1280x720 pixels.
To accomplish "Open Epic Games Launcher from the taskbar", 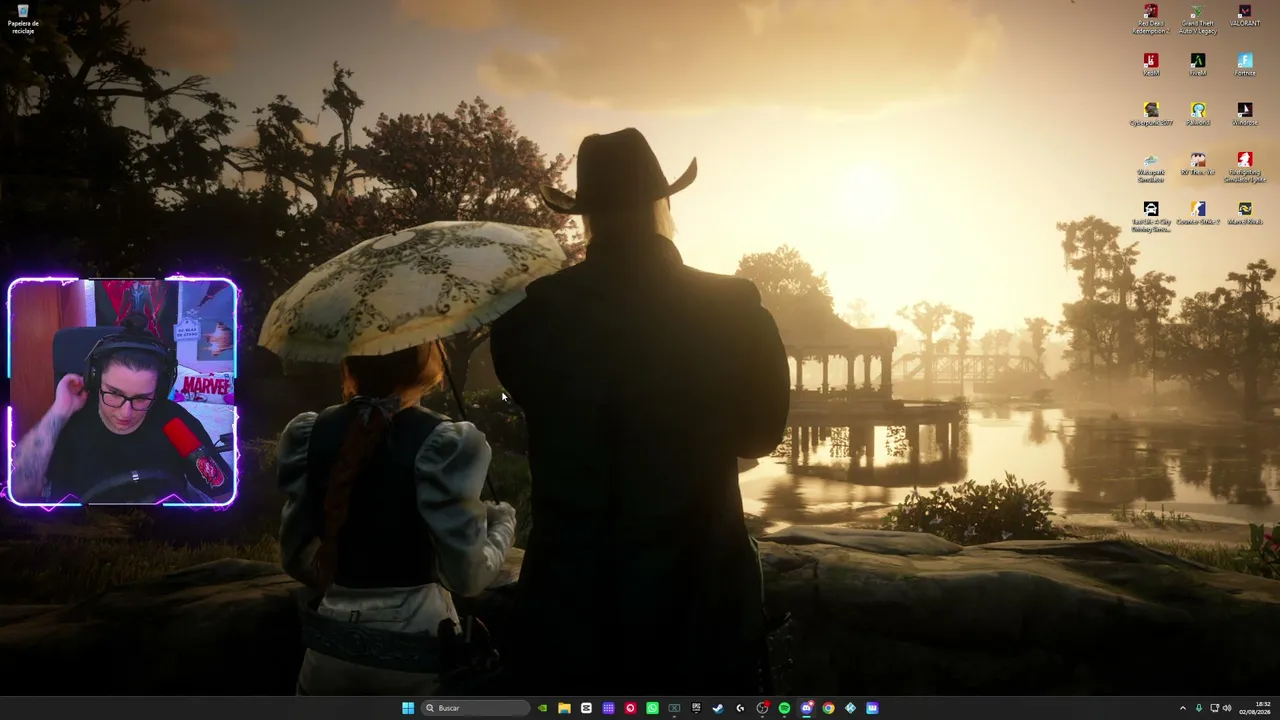I will (696, 708).
